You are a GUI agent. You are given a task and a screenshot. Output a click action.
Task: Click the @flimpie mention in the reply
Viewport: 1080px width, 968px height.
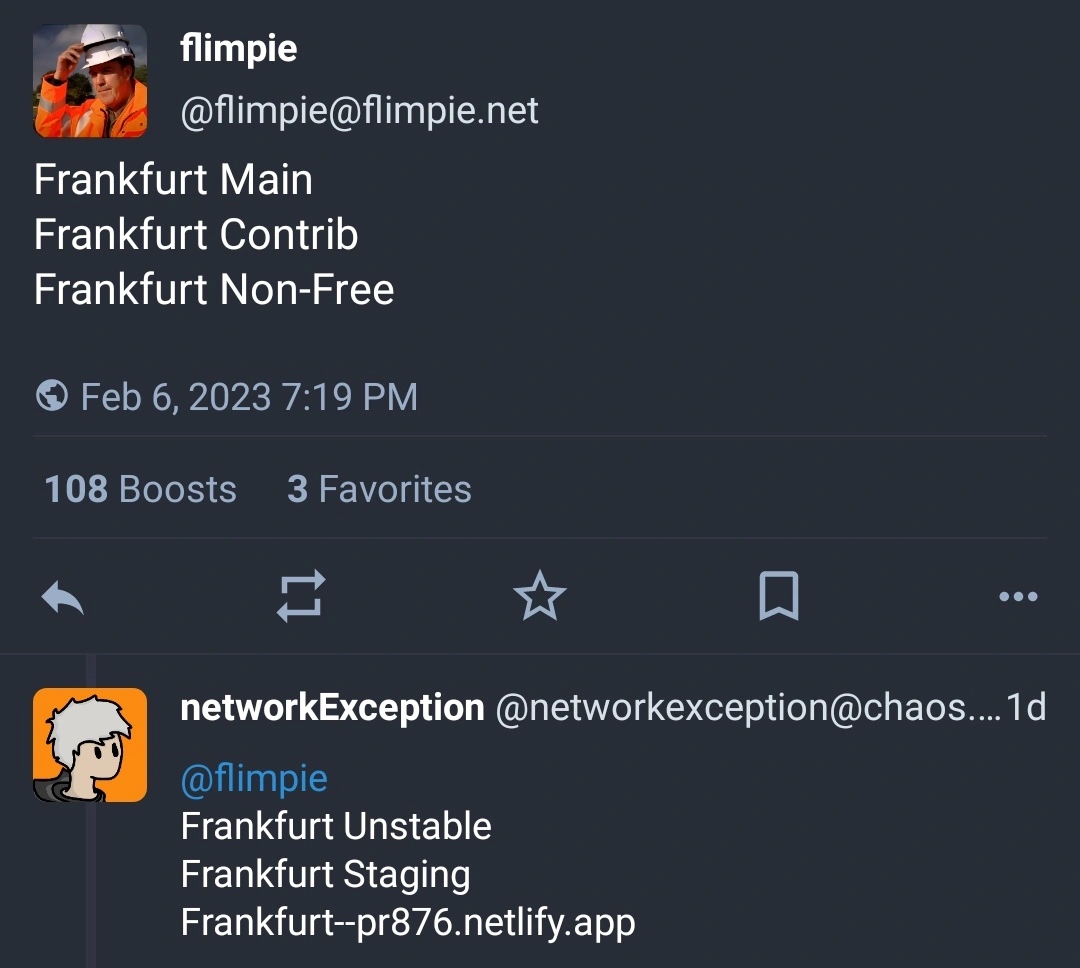pos(254,778)
